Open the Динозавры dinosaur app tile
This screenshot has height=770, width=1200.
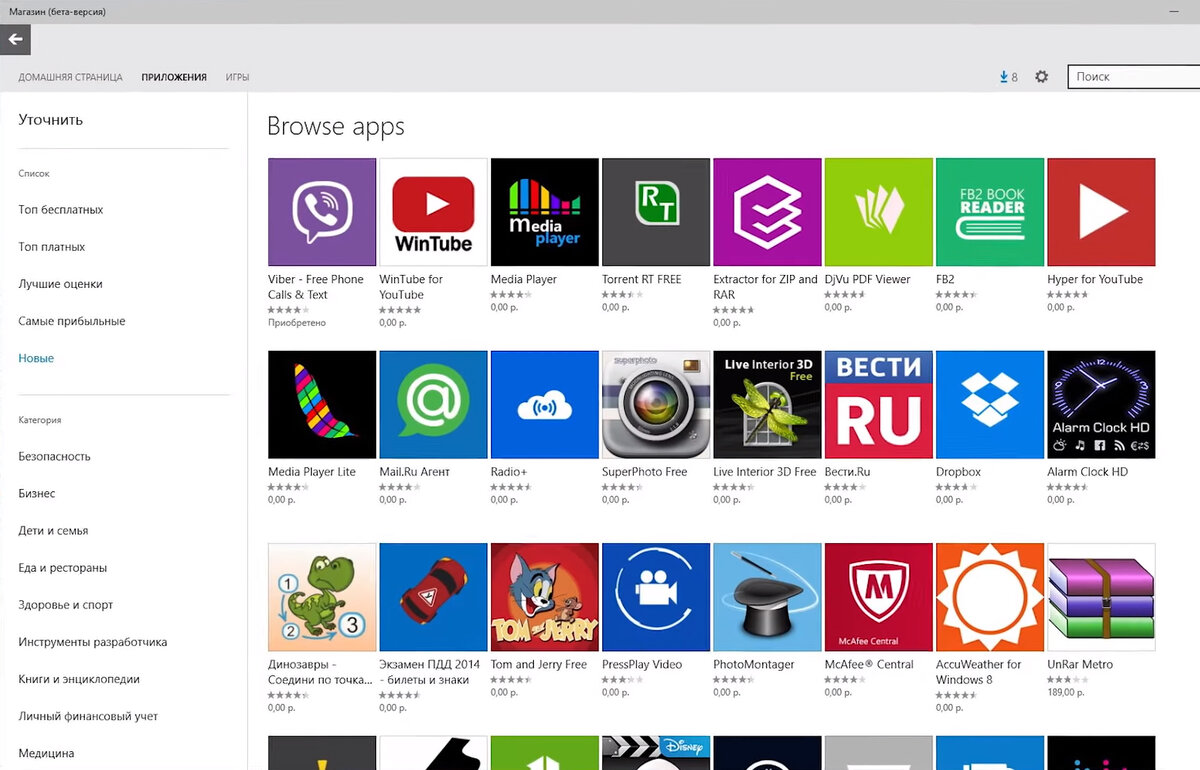[x=322, y=597]
